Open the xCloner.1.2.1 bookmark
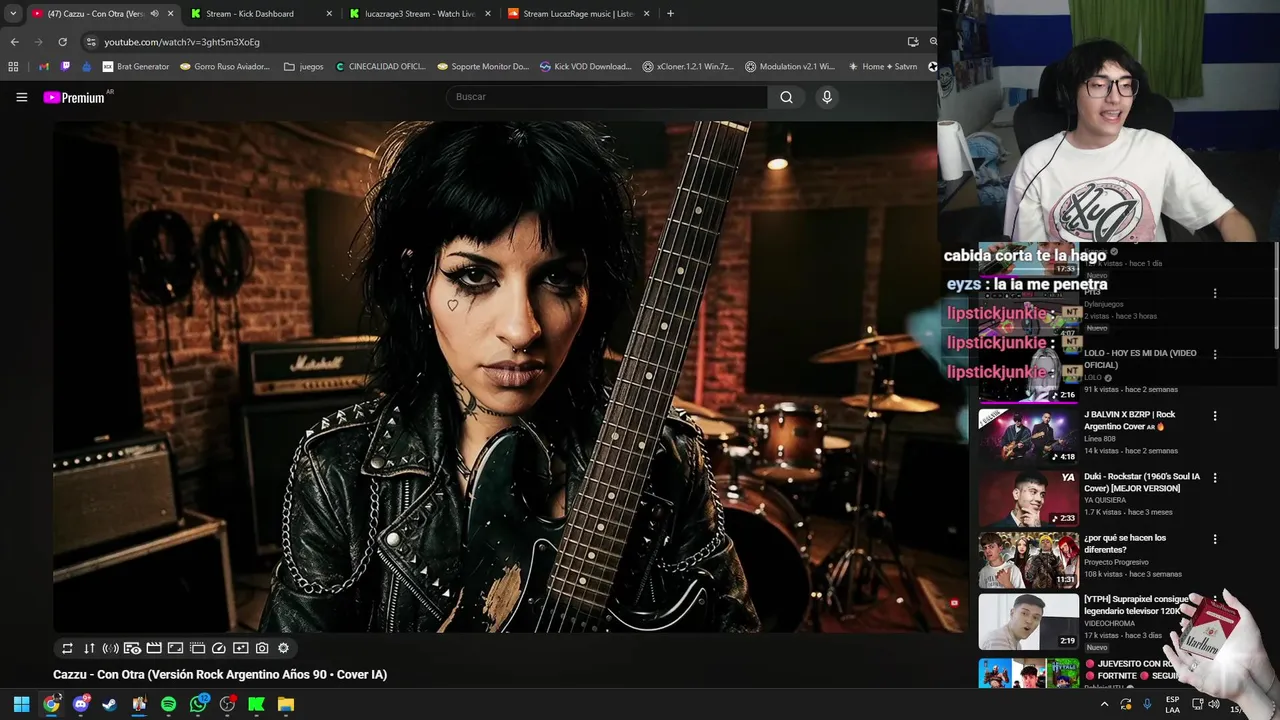 pos(688,67)
